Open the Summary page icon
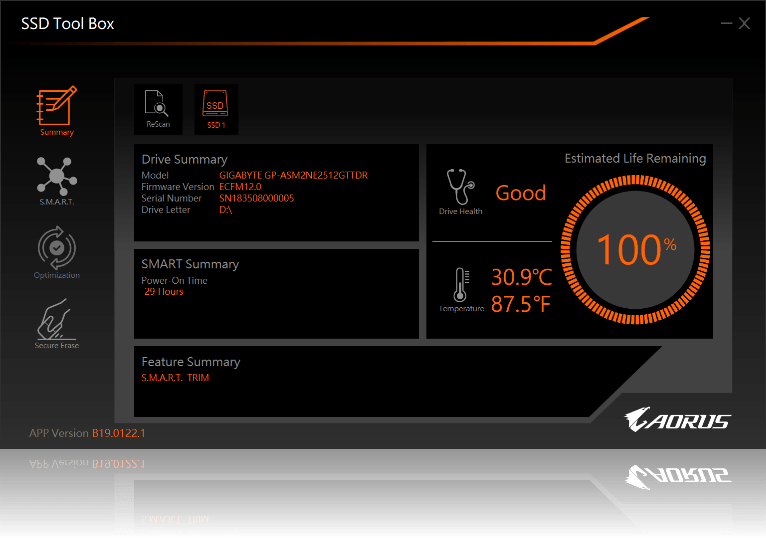The width and height of the screenshot is (766, 538). 57,110
